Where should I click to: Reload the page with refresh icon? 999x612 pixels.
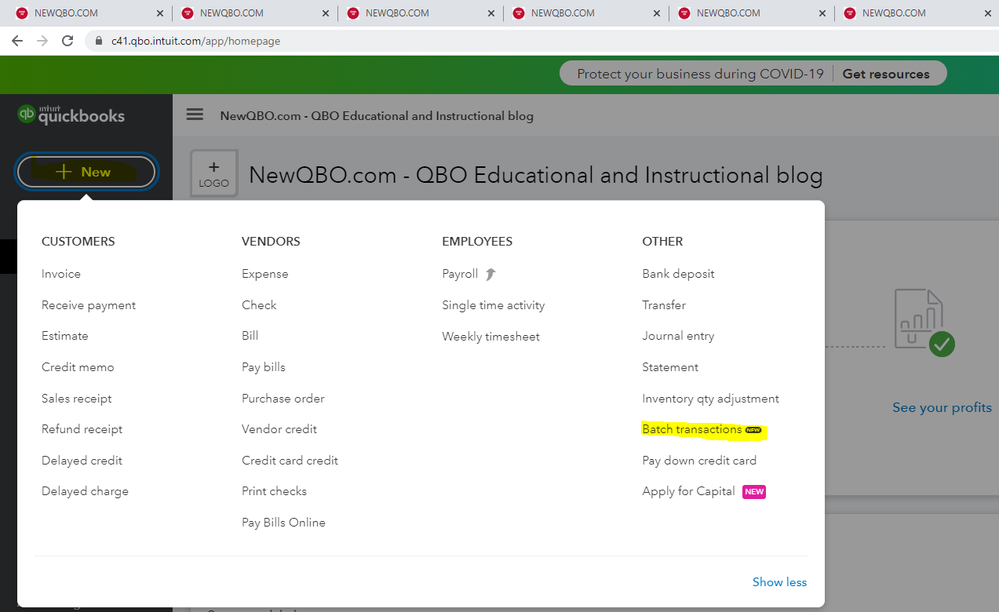coord(68,41)
